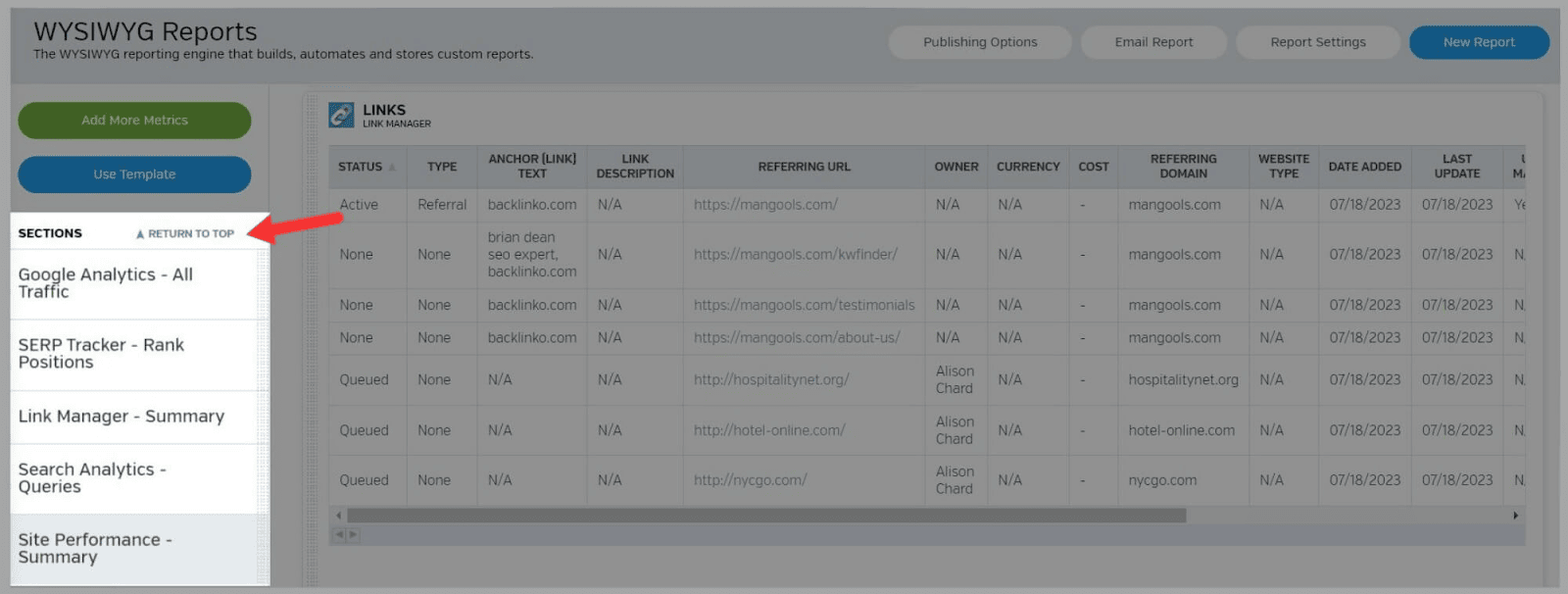Click the right arrow of horizontal scrollbar
This screenshot has width=1568, height=594.
pyautogui.click(x=1515, y=516)
